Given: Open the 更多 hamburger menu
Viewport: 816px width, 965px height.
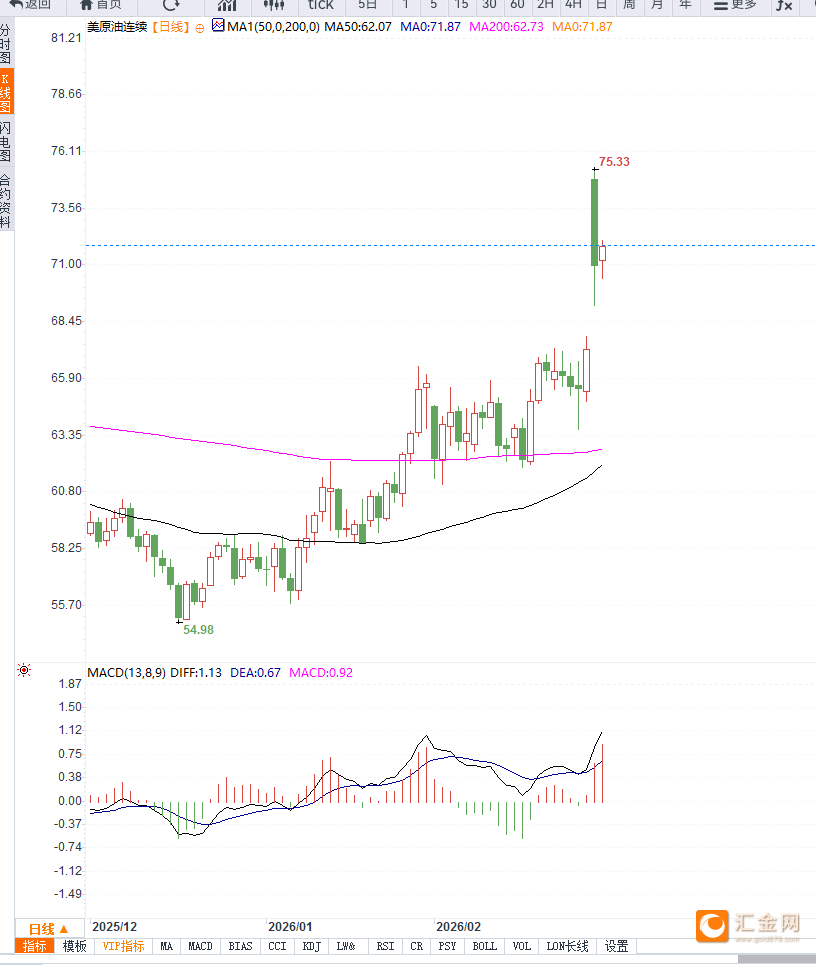Looking at the screenshot, I should [x=735, y=5].
